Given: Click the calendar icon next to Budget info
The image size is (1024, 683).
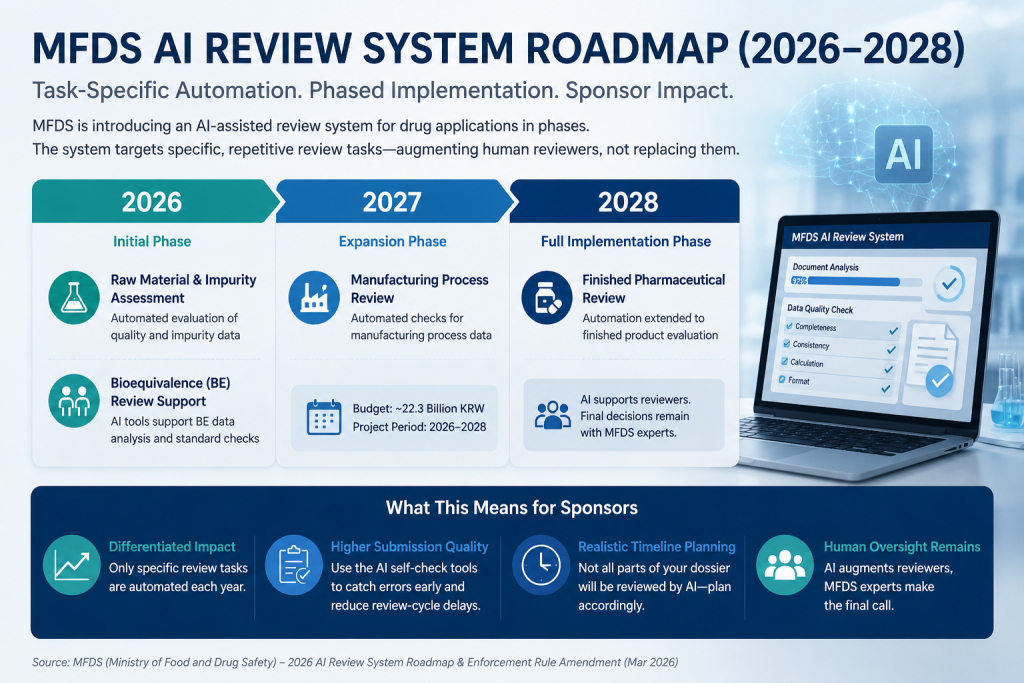Looking at the screenshot, I should [x=324, y=417].
